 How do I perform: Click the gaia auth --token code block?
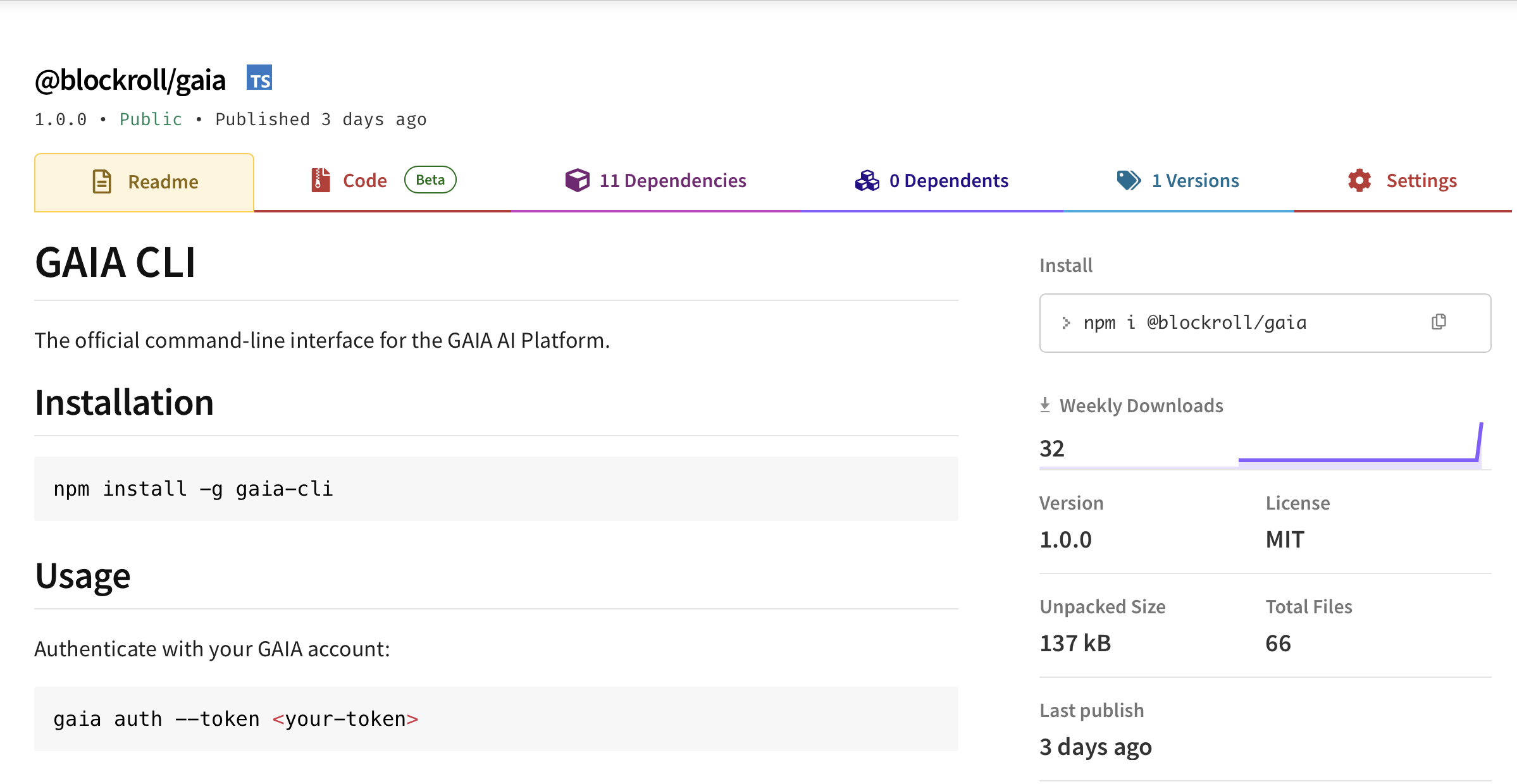point(496,719)
